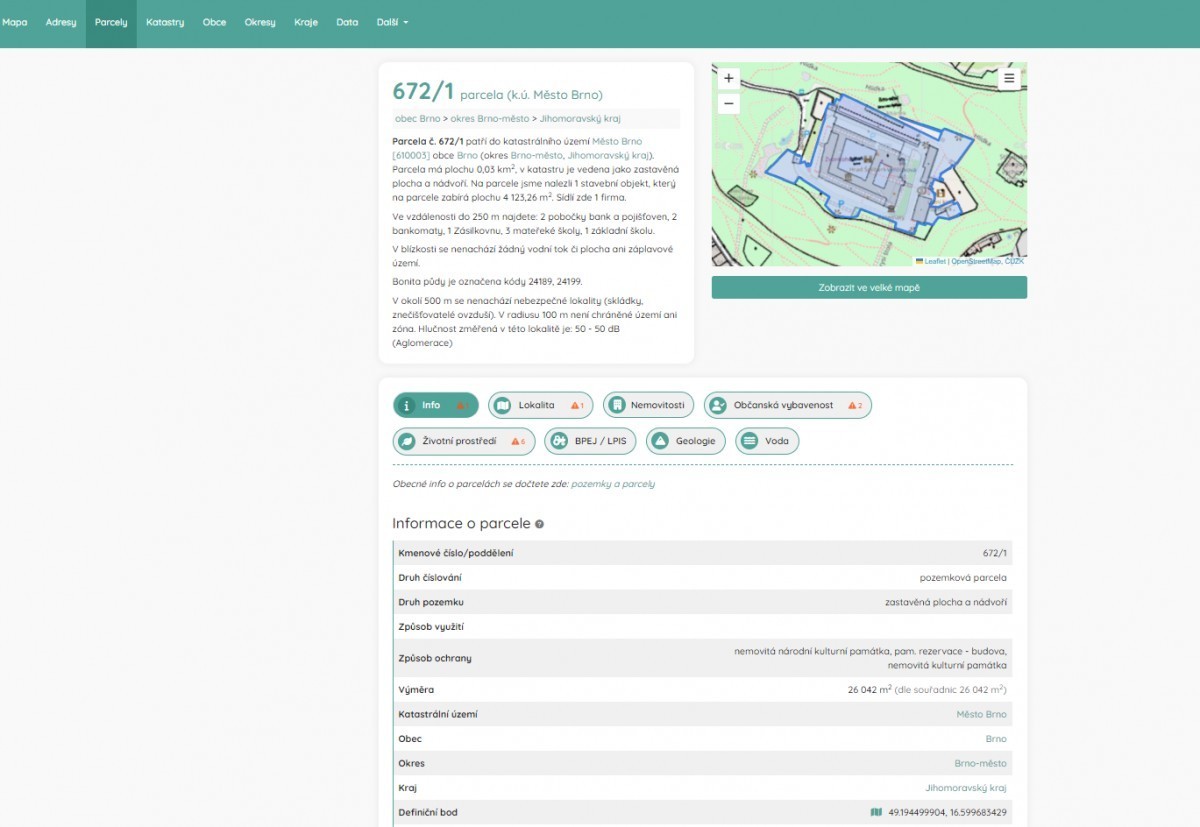Click breadcrumb link Jihomoravský kraj

click(x=580, y=118)
